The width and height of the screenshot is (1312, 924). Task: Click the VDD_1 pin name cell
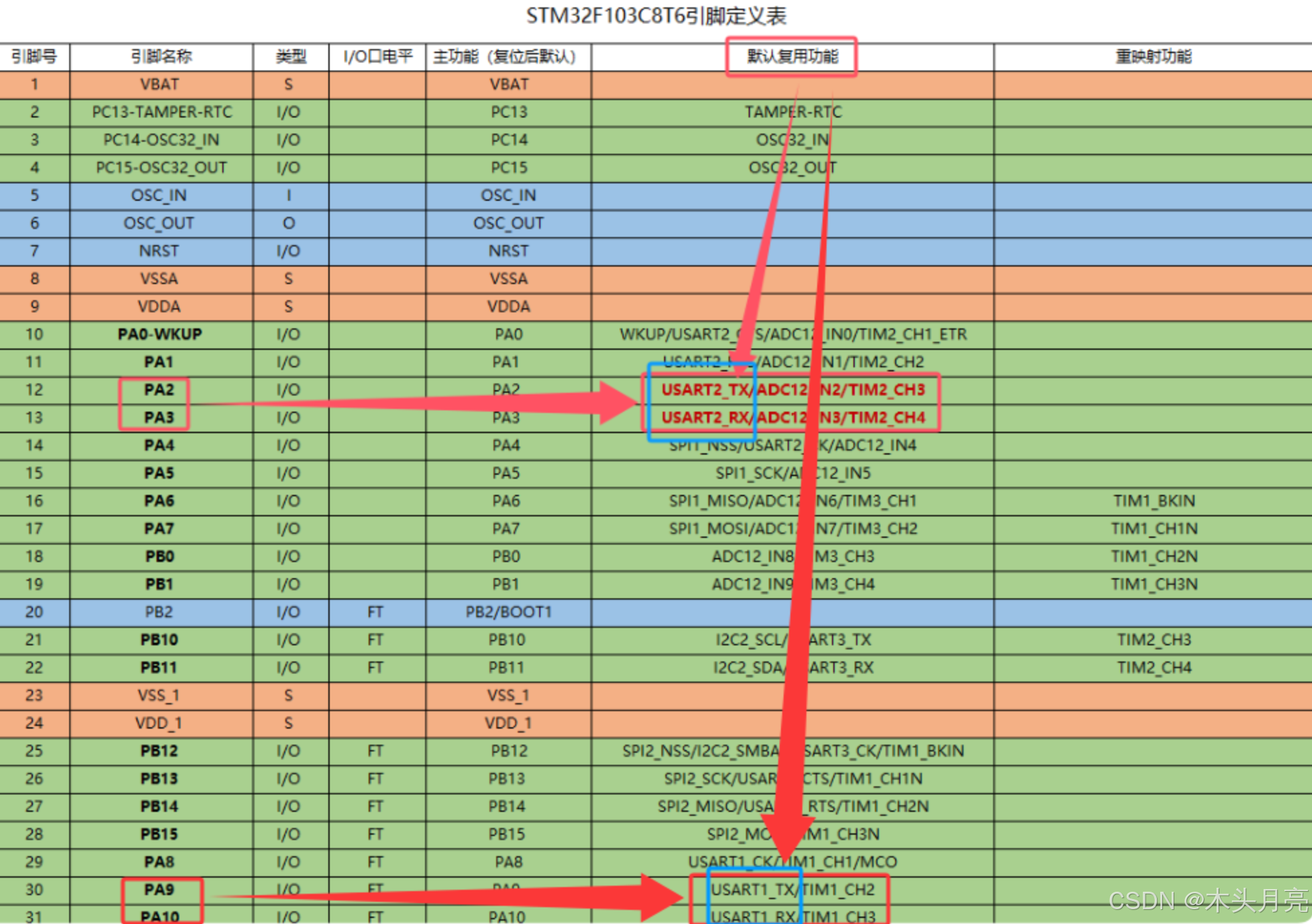tap(161, 723)
